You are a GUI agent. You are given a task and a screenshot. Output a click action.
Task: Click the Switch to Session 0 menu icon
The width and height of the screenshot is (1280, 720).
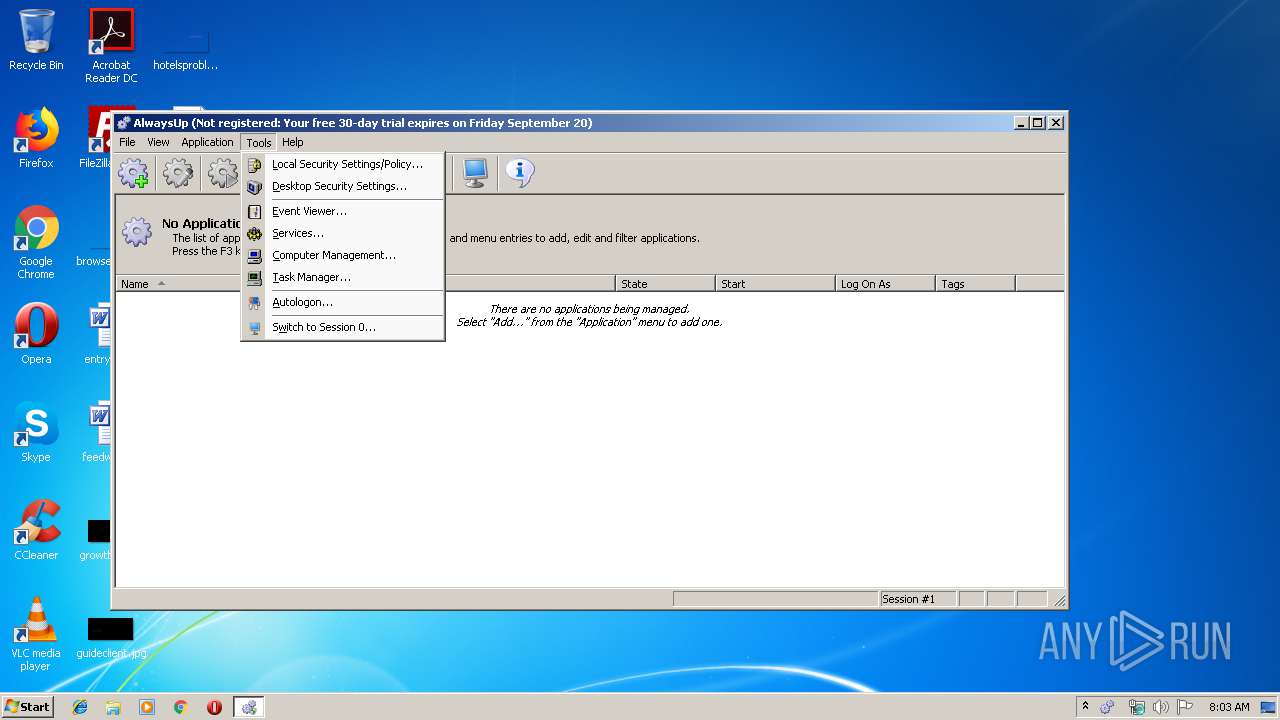tap(255, 327)
